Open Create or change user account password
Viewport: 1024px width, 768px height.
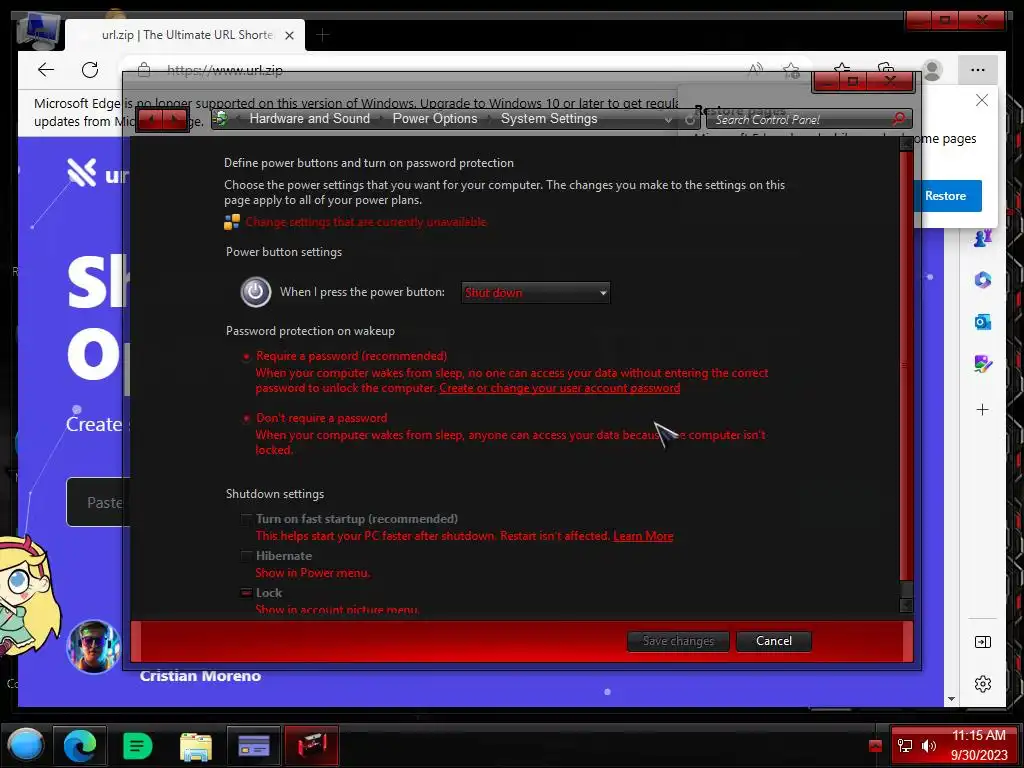(x=560, y=388)
